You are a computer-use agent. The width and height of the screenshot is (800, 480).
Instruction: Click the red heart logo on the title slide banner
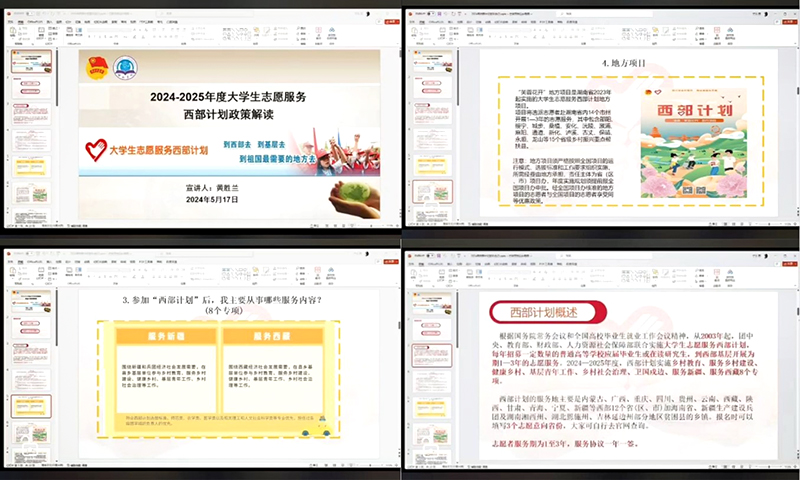(95, 150)
